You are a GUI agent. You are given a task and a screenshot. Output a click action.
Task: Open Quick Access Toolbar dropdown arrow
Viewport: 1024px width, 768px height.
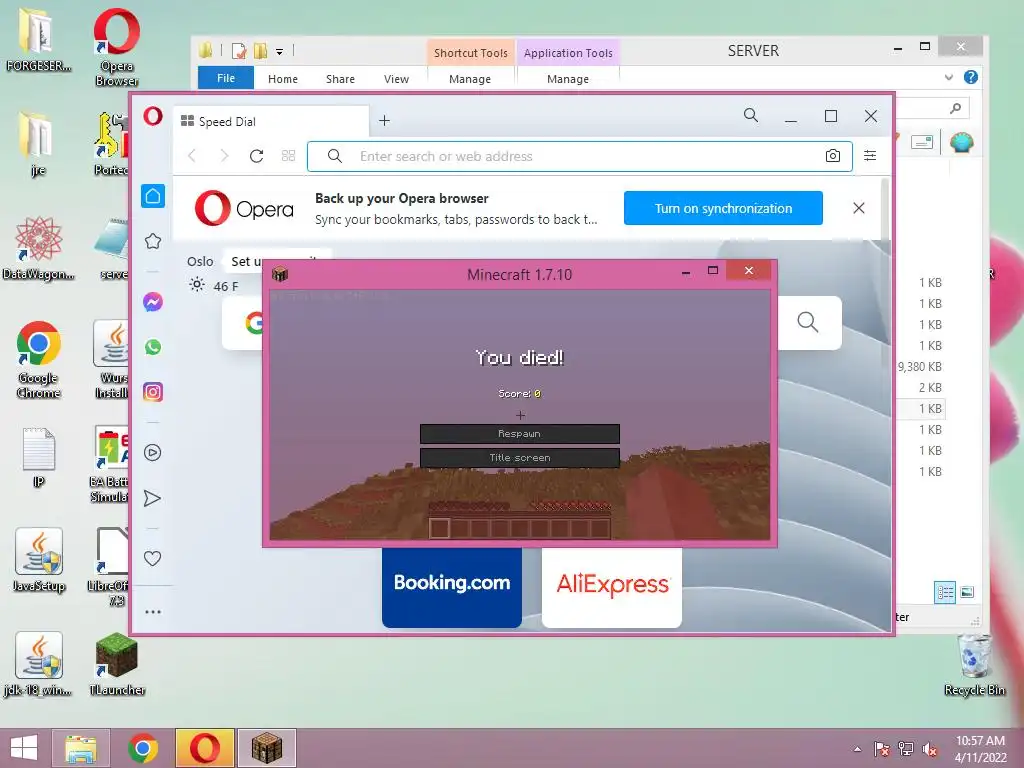point(279,51)
